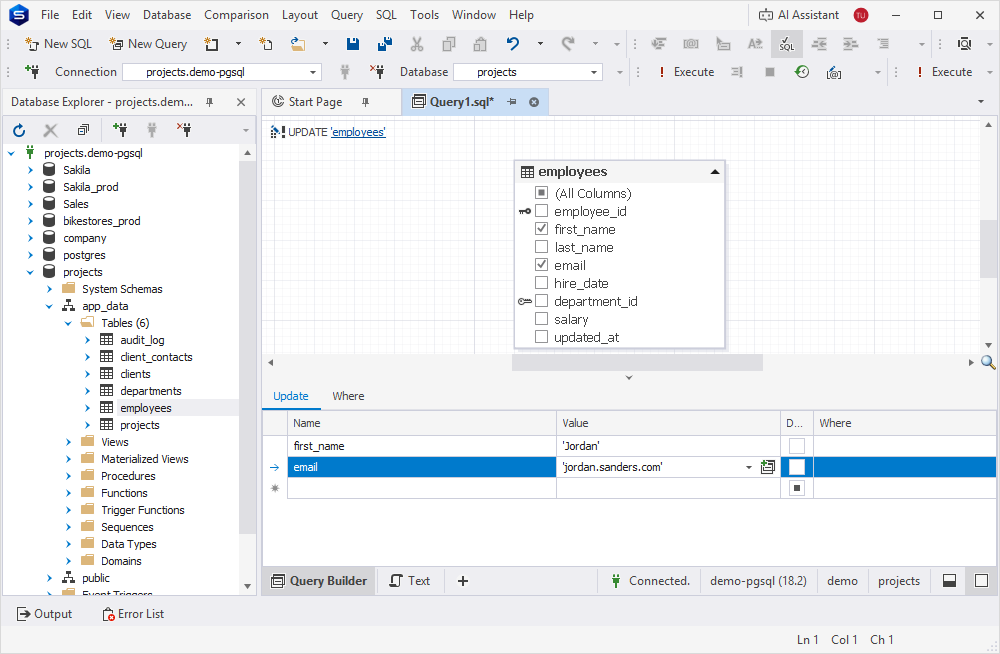Open the Database dropdown

coord(594,72)
